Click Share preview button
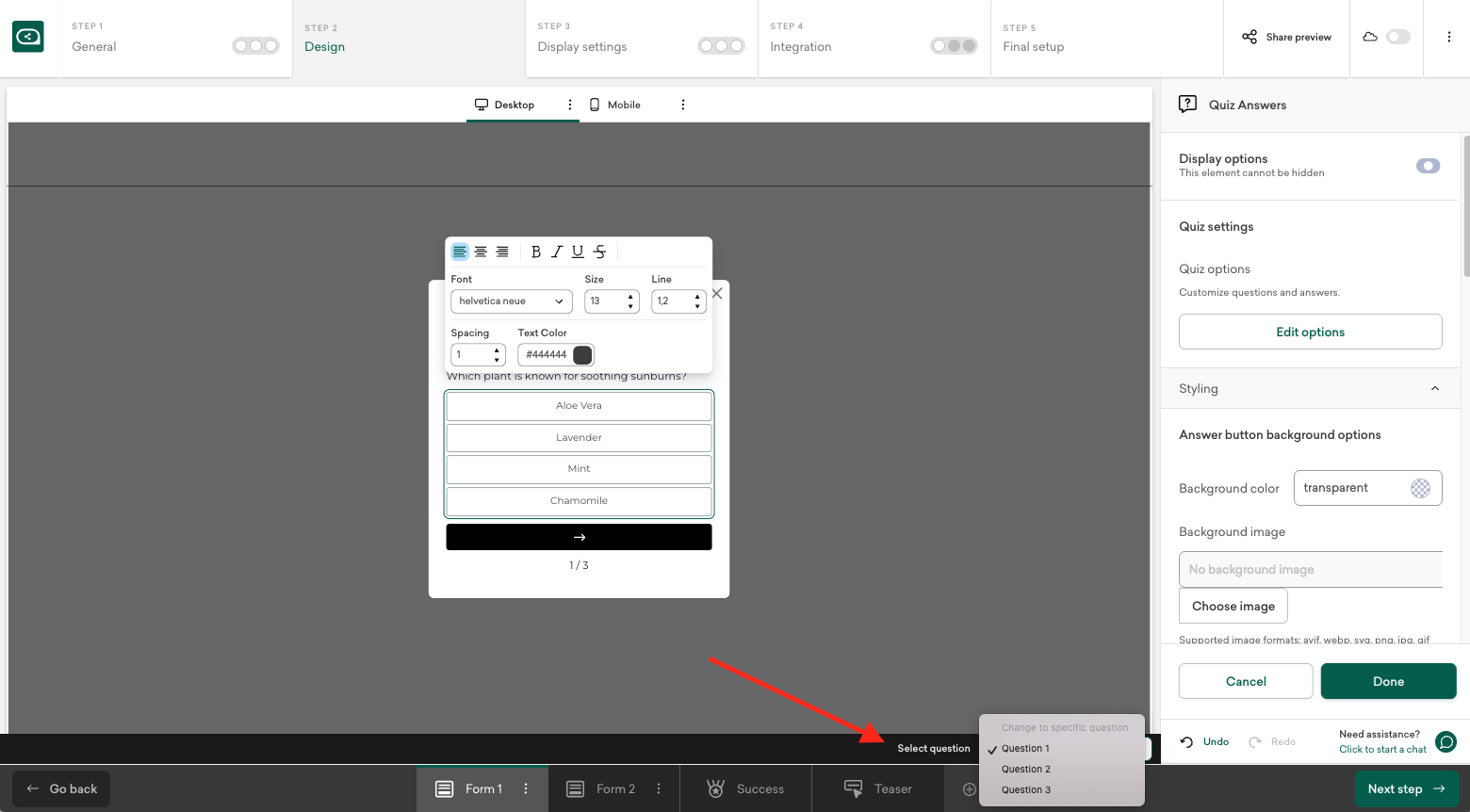The image size is (1470, 812). tap(1286, 37)
